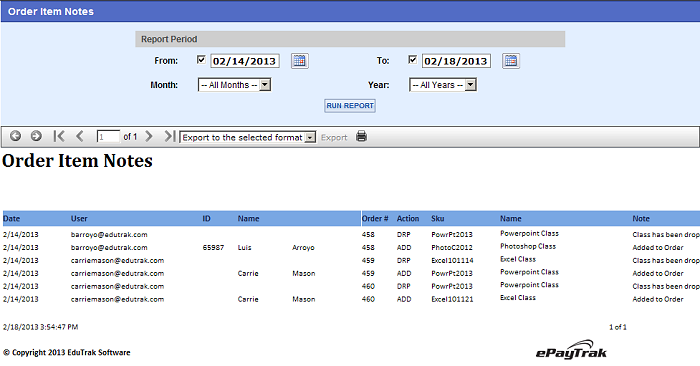Click the timestamp 2/18/2013 3:54:47 PM
The width and height of the screenshot is (700, 366).
click(41, 327)
